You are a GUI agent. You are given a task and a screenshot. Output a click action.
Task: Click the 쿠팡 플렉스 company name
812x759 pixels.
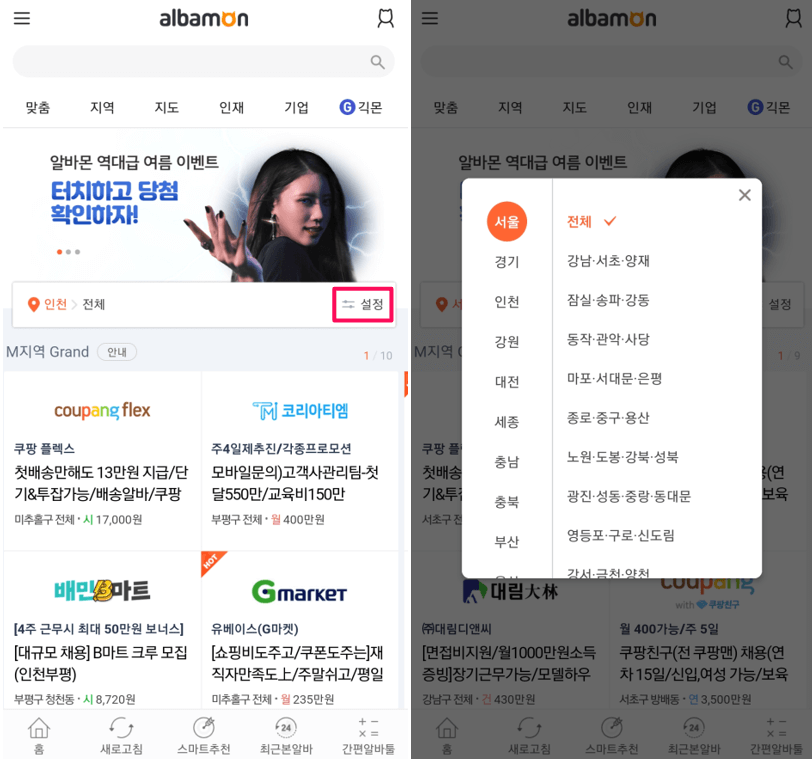(45, 448)
